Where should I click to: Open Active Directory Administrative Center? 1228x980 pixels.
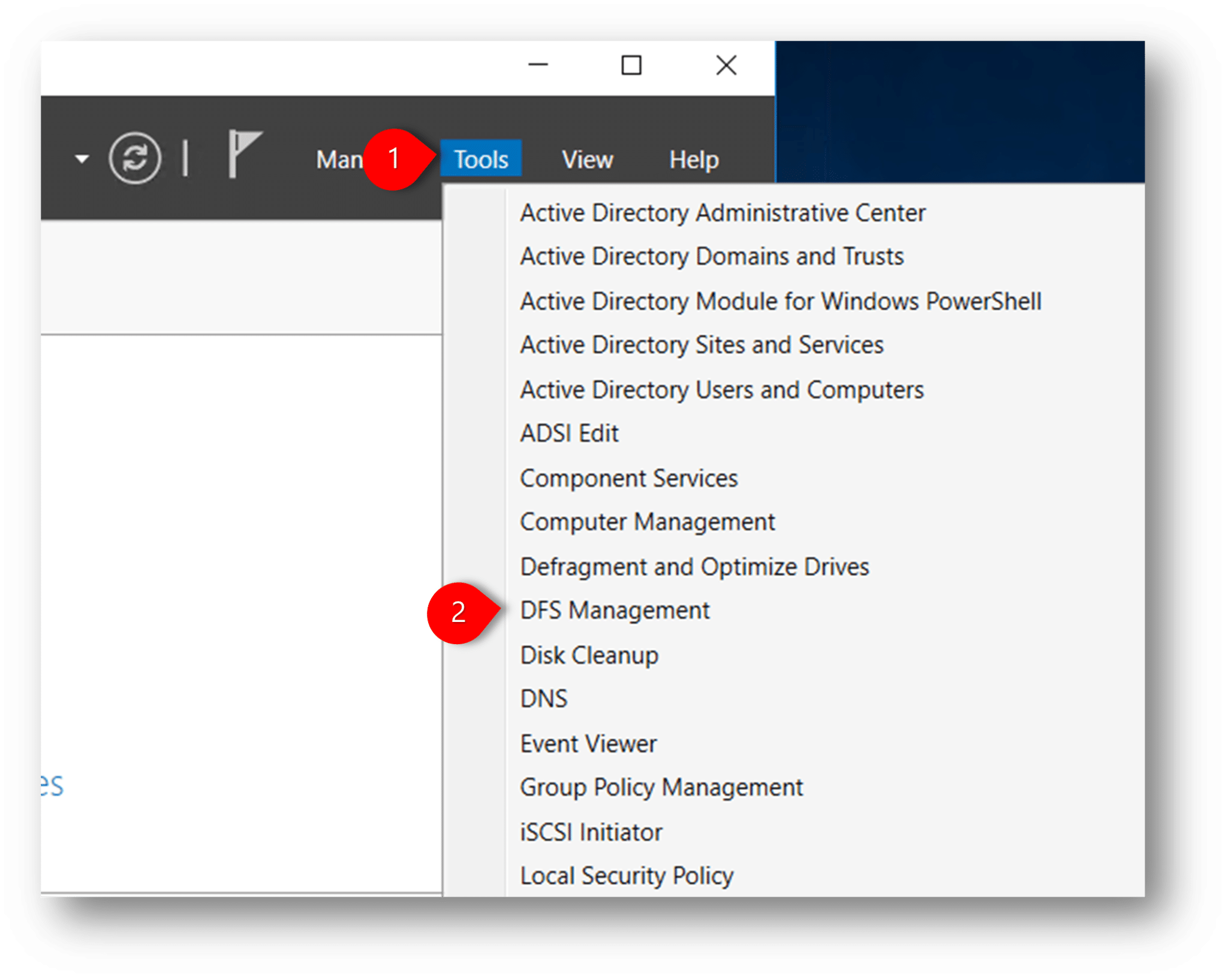point(721,212)
